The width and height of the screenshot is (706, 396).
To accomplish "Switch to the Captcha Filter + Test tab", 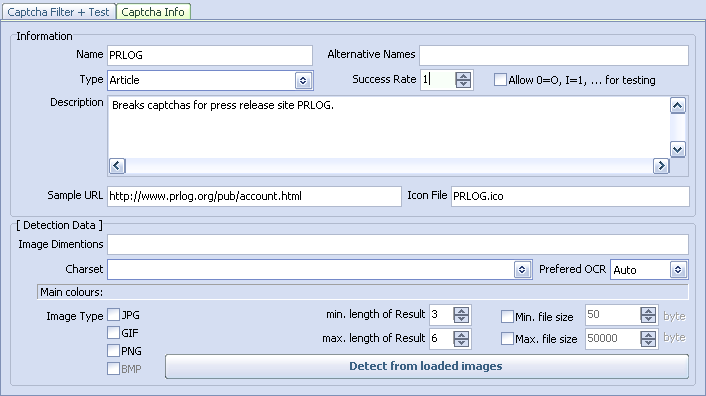I will pyautogui.click(x=59, y=12).
